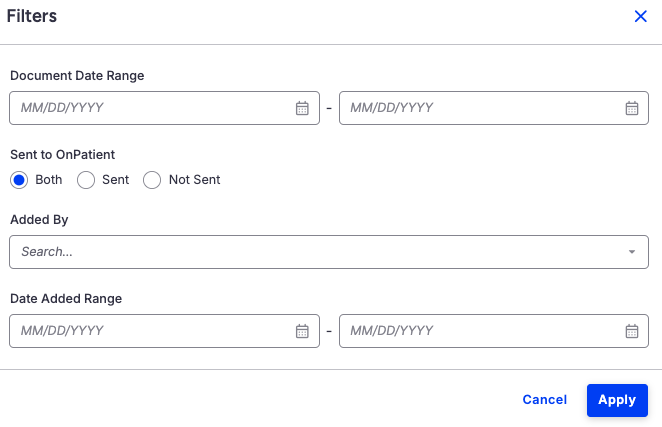Click the Document Date Range end date field
Viewport: 662px width, 427px height.
(480, 108)
